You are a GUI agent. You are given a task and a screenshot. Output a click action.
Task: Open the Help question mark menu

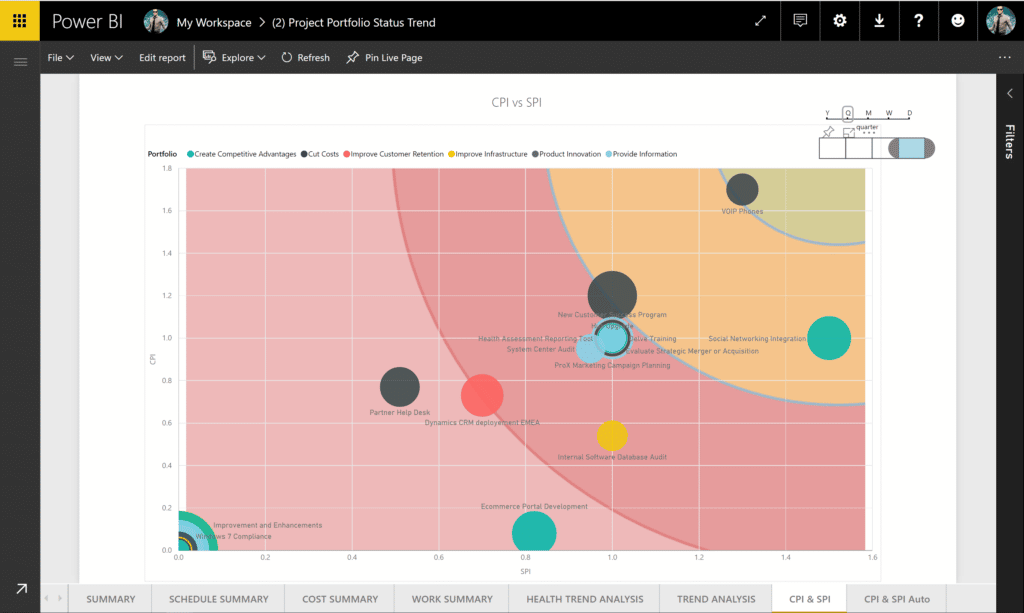(918, 21)
